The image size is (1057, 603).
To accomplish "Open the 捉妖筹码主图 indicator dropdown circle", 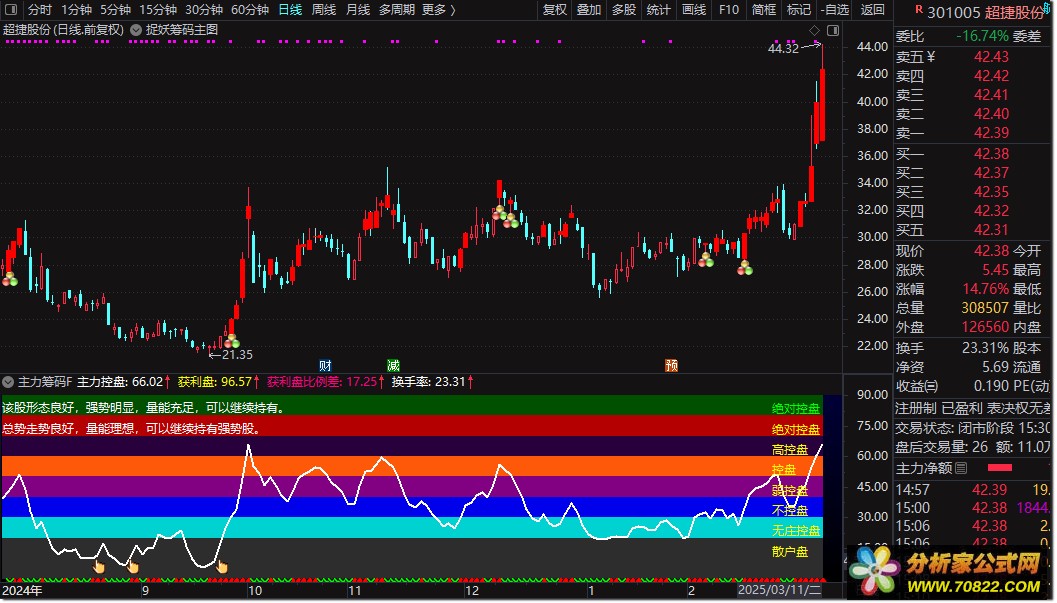I will [135, 30].
